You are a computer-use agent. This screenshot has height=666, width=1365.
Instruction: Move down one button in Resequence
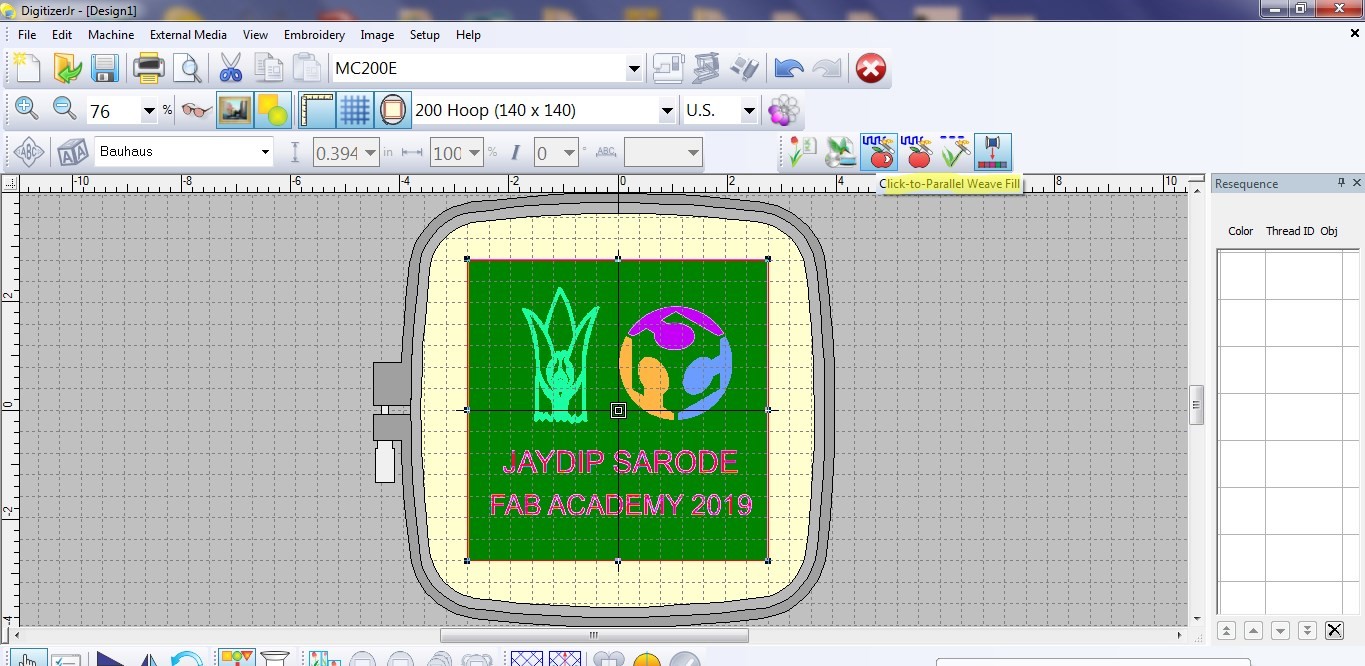click(1280, 630)
